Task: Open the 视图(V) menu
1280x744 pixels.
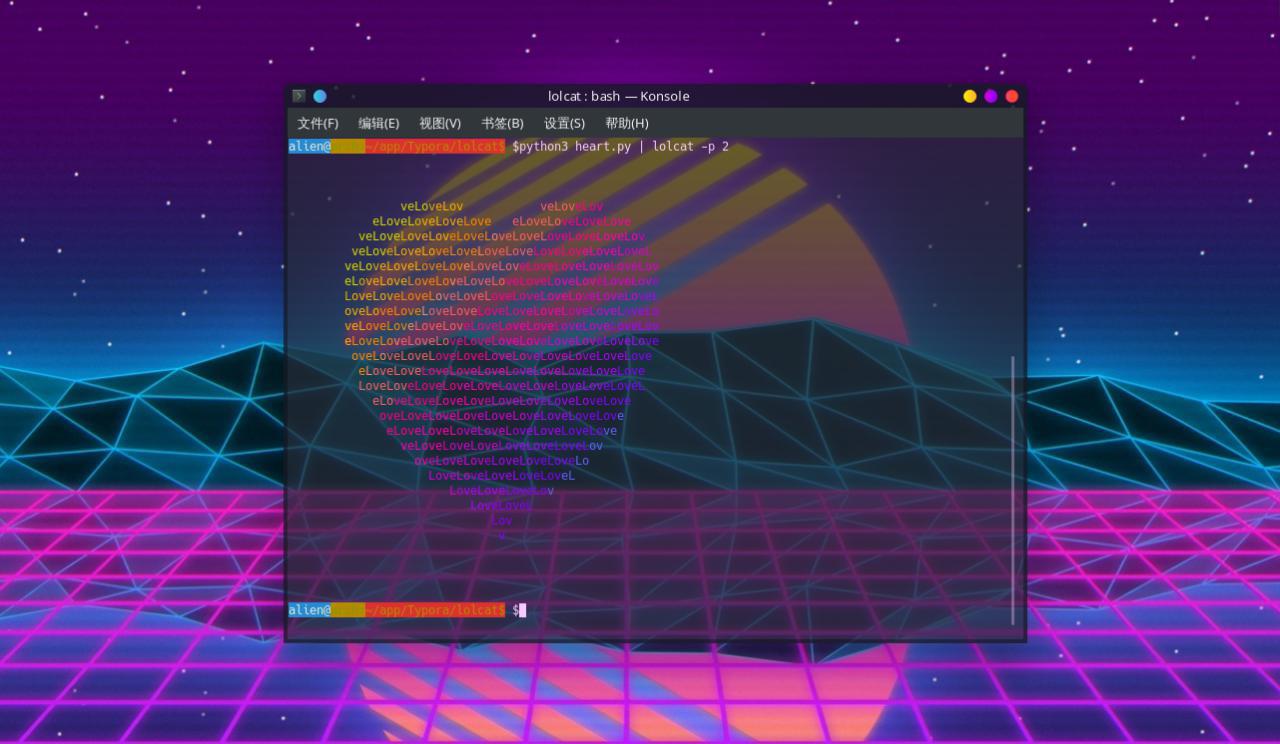Action: [440, 123]
